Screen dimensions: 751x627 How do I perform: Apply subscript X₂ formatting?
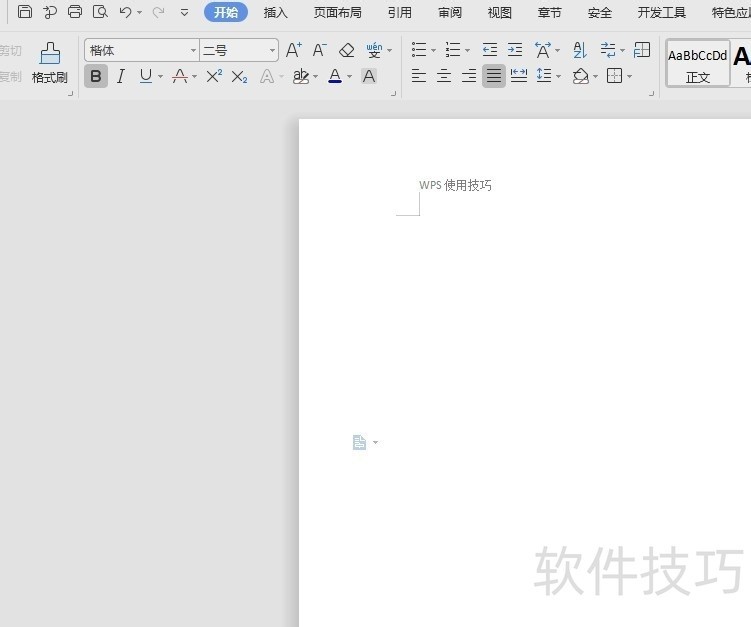coord(239,76)
